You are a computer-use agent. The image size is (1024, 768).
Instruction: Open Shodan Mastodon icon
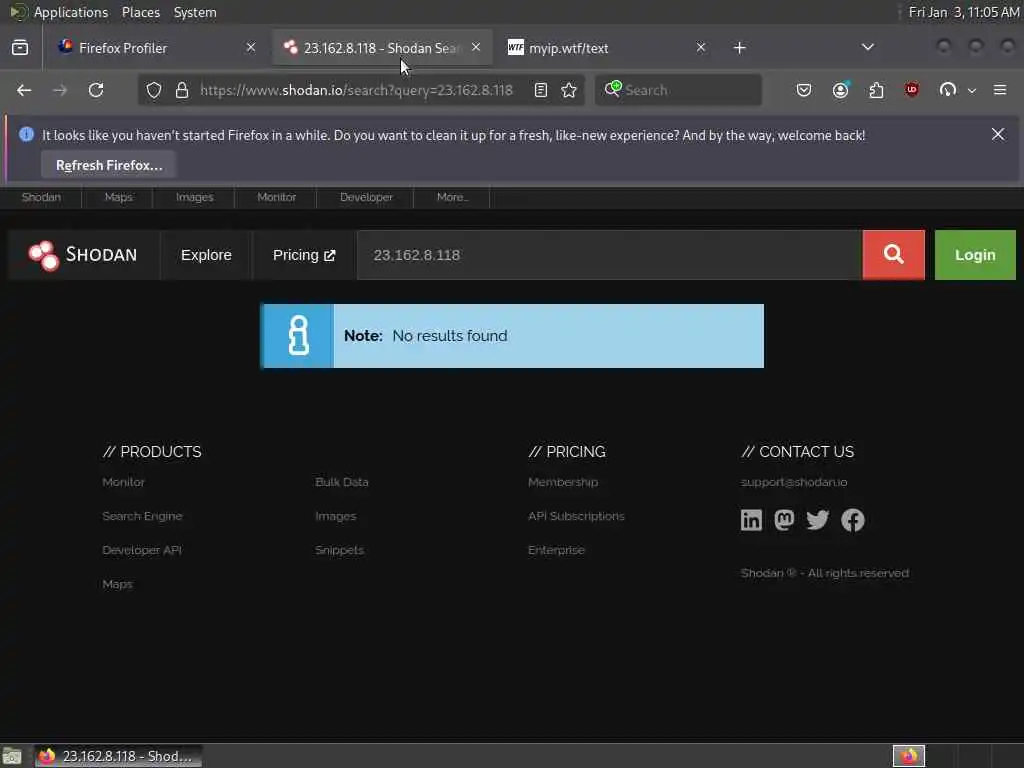coord(784,520)
